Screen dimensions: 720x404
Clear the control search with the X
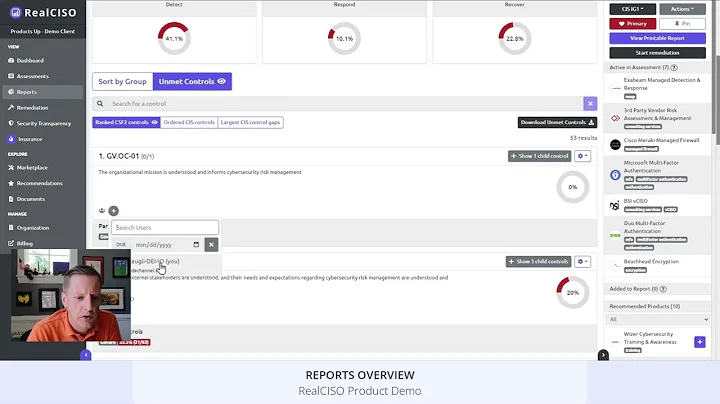pyautogui.click(x=590, y=104)
